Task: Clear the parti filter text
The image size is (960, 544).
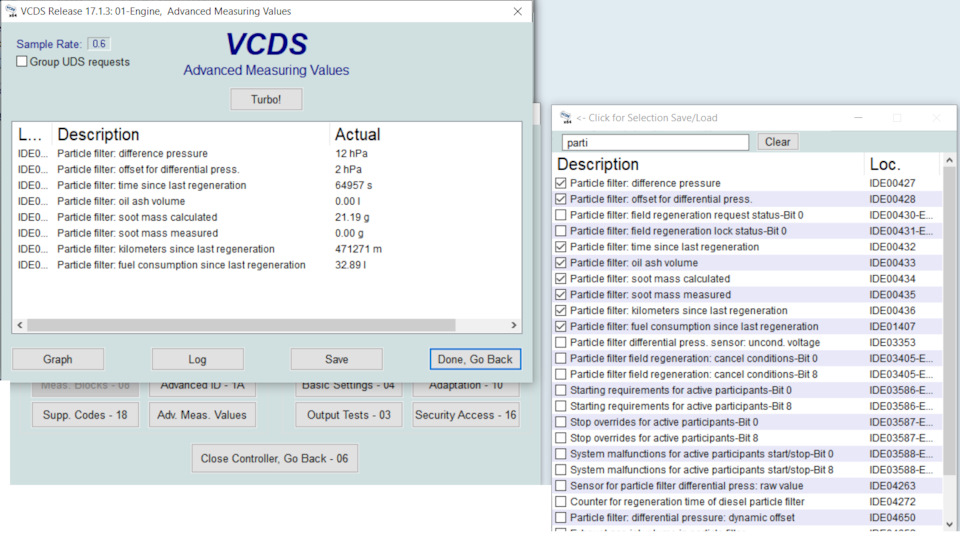Action: click(x=778, y=142)
